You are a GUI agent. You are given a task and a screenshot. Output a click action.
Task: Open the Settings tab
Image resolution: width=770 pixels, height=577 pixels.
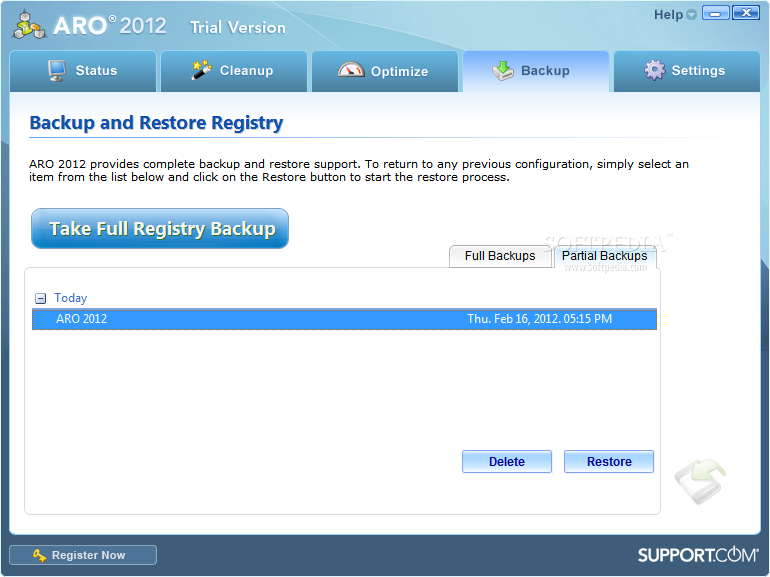point(687,71)
